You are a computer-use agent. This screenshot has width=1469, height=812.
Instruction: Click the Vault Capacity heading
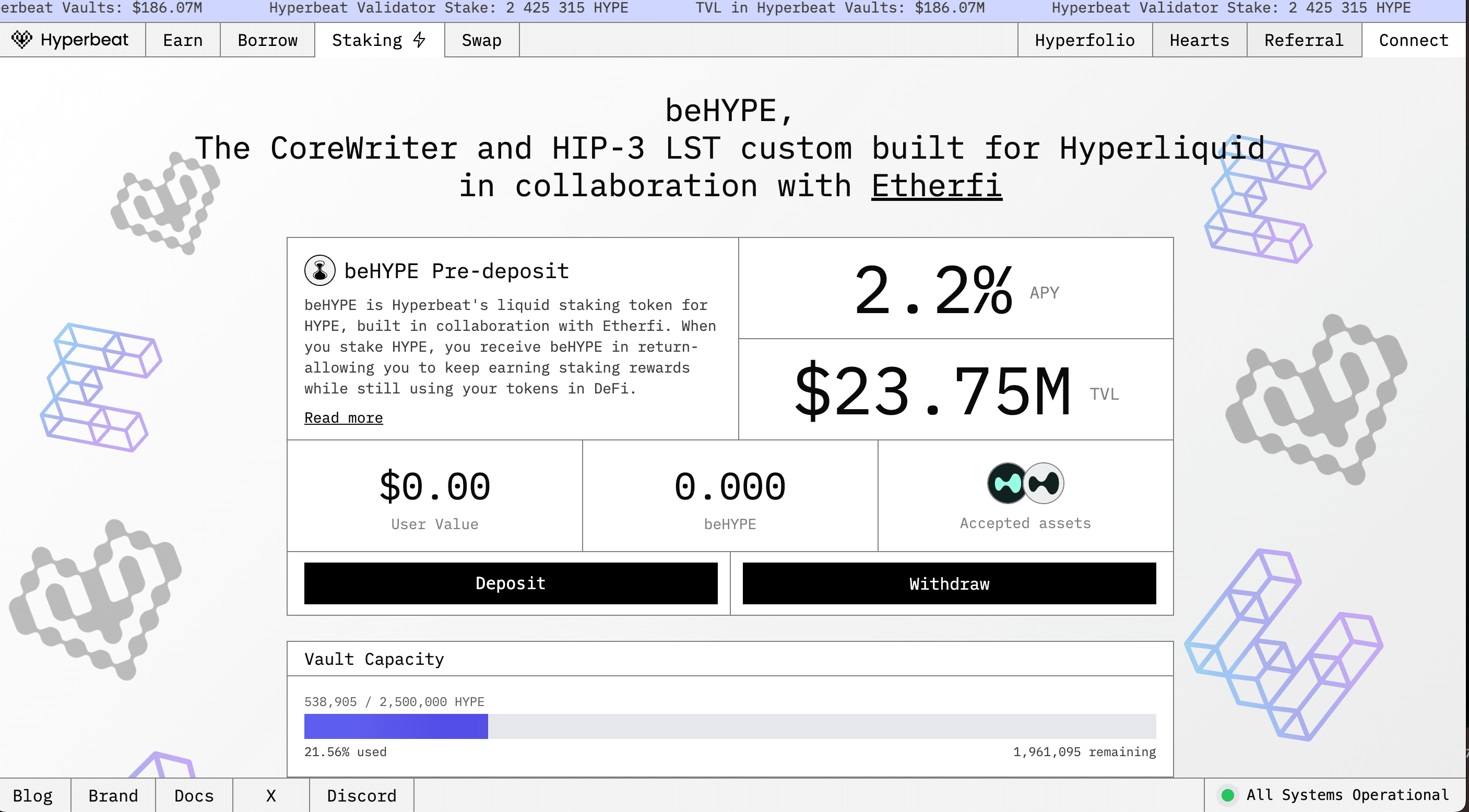pyautogui.click(x=374, y=659)
